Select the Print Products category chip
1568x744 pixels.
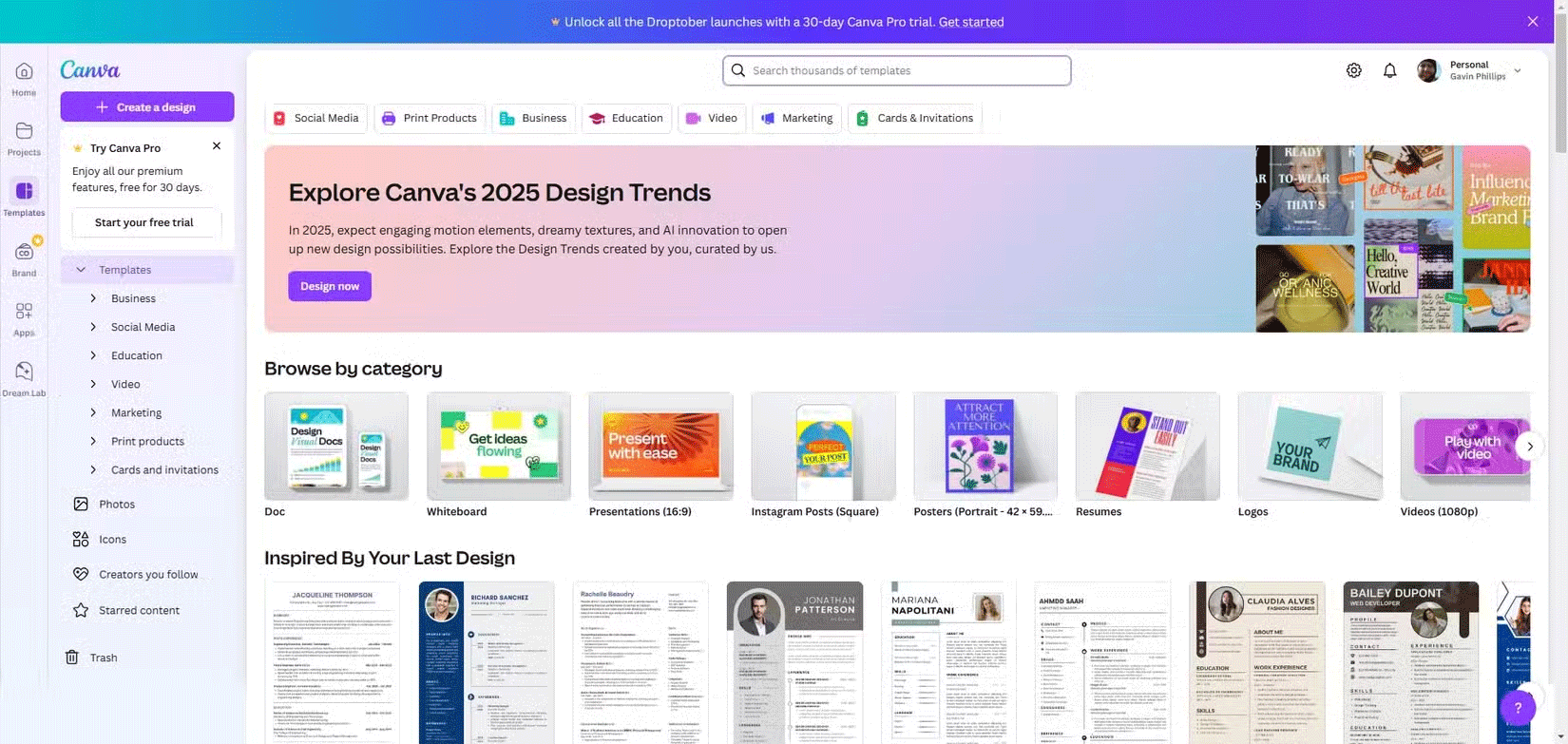(x=430, y=118)
